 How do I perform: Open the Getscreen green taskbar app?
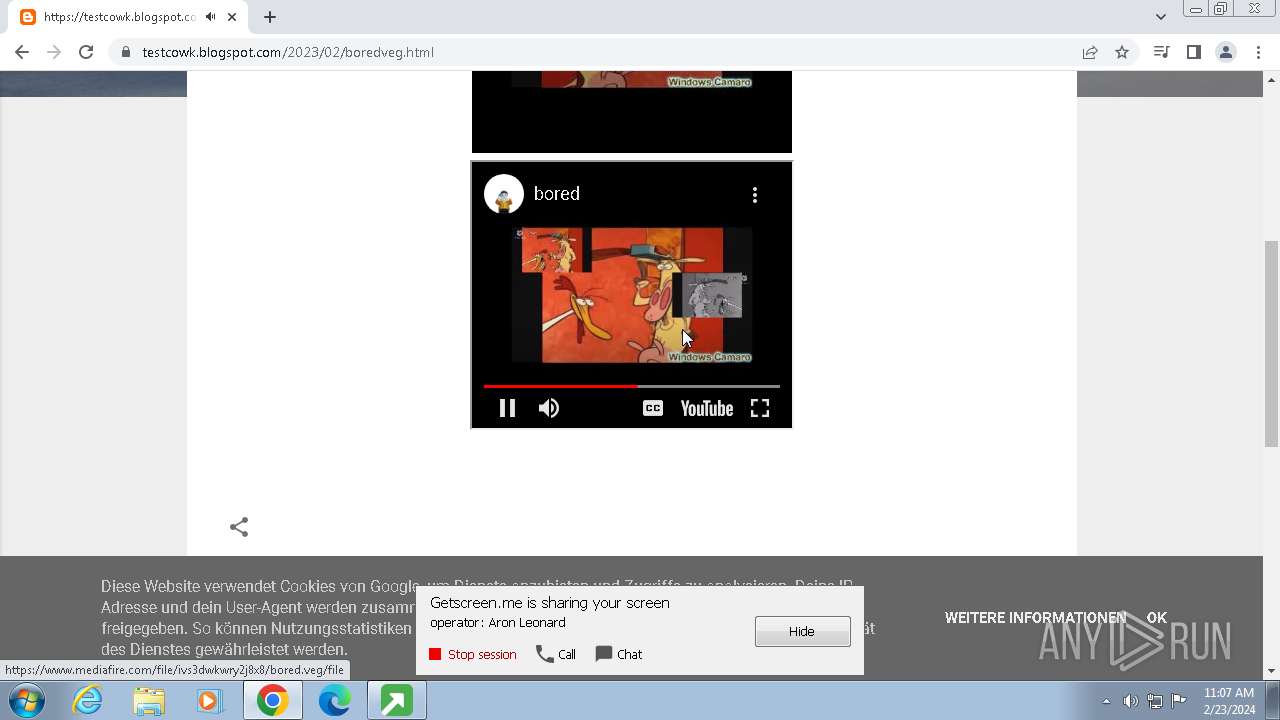(396, 701)
